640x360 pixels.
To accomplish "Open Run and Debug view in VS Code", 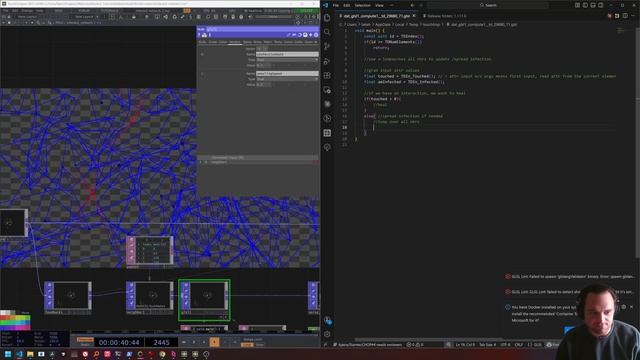I will (x=327, y=61).
